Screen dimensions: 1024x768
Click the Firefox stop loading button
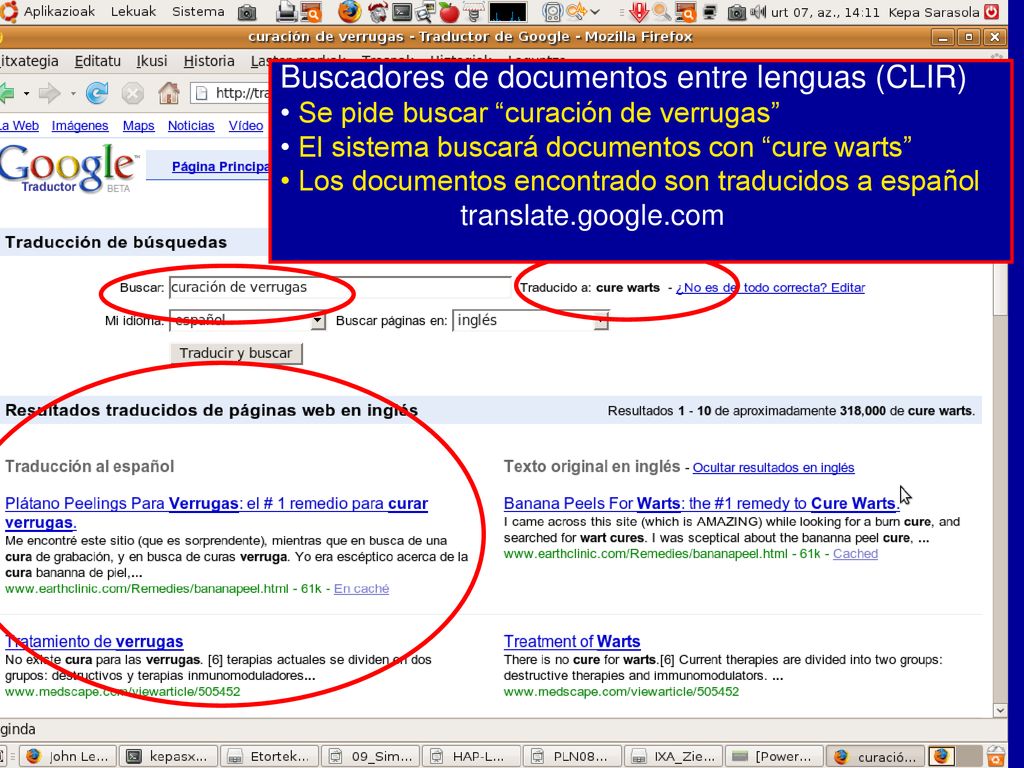coord(133,93)
